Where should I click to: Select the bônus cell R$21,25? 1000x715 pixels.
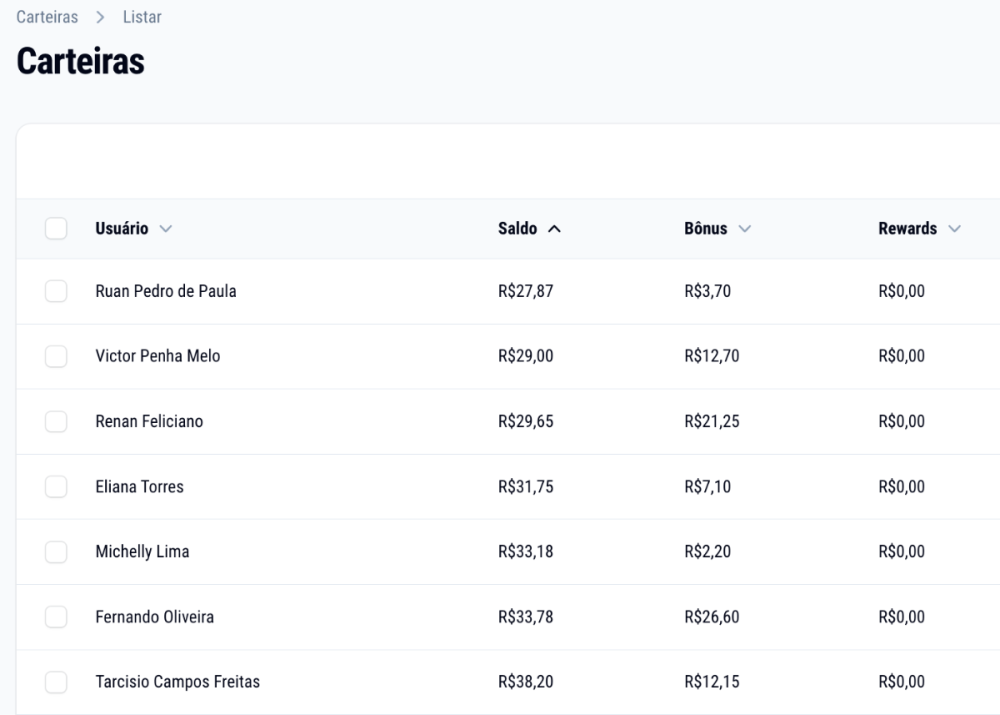click(x=712, y=422)
